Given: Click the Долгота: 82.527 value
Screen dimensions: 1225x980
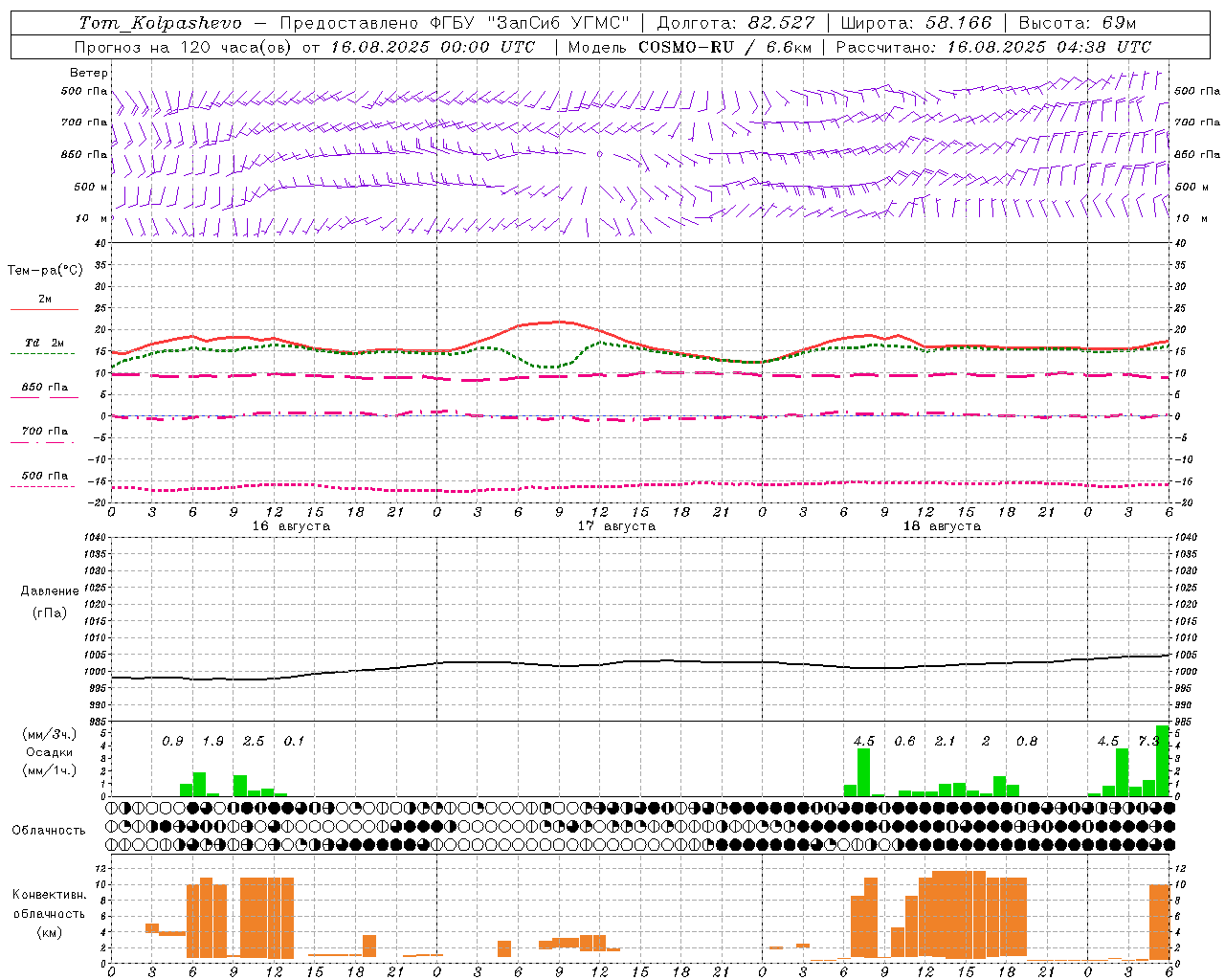Looking at the screenshot, I should (736, 22).
